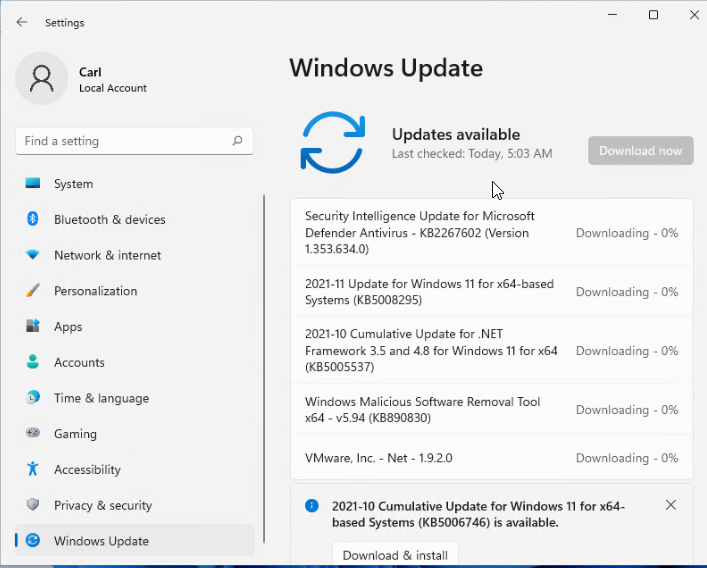Viewport: 707px width, 568px height.
Task: Click the Download now button
Action: point(641,151)
